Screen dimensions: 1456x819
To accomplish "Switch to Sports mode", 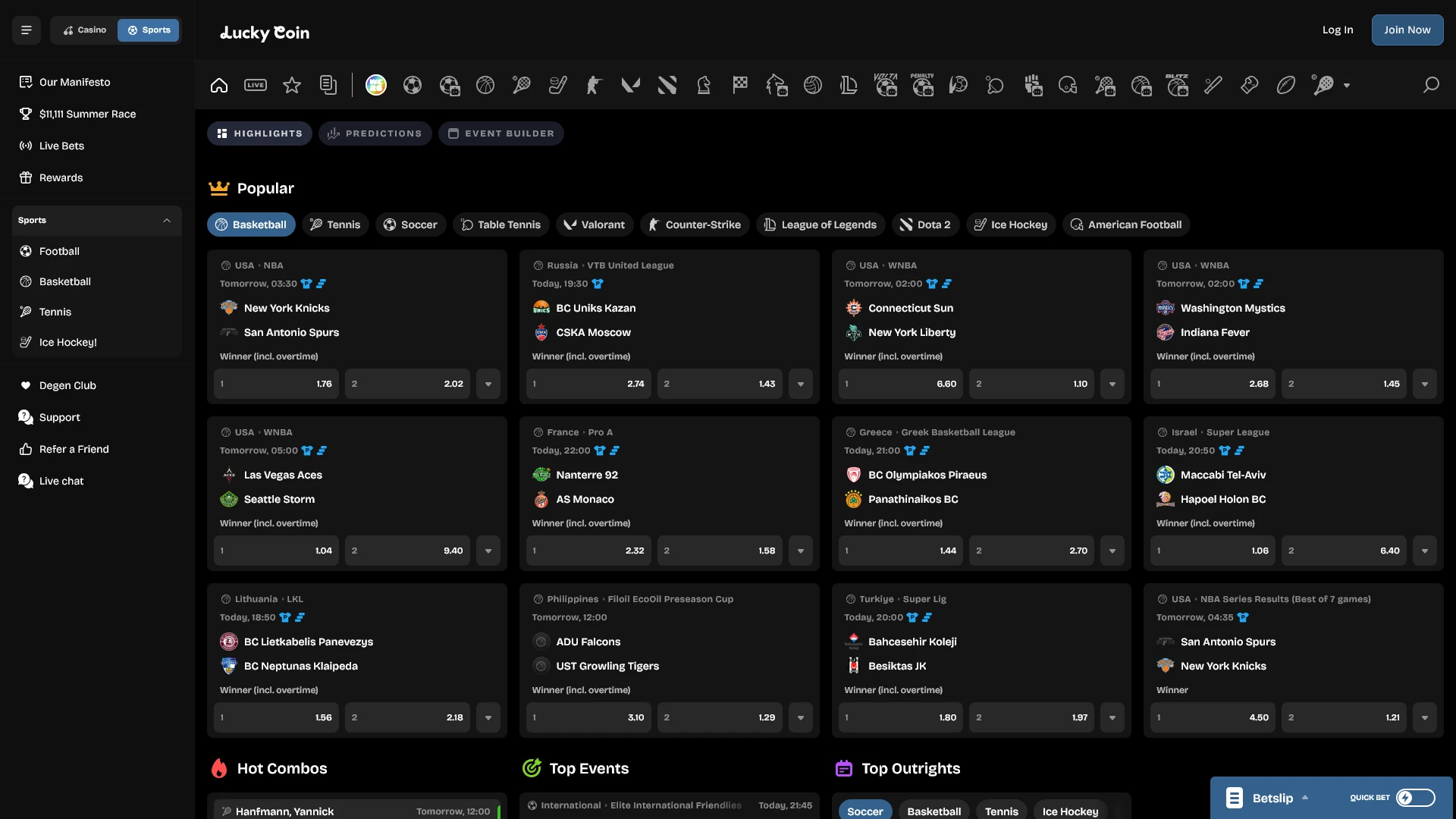I will pyautogui.click(x=149, y=30).
